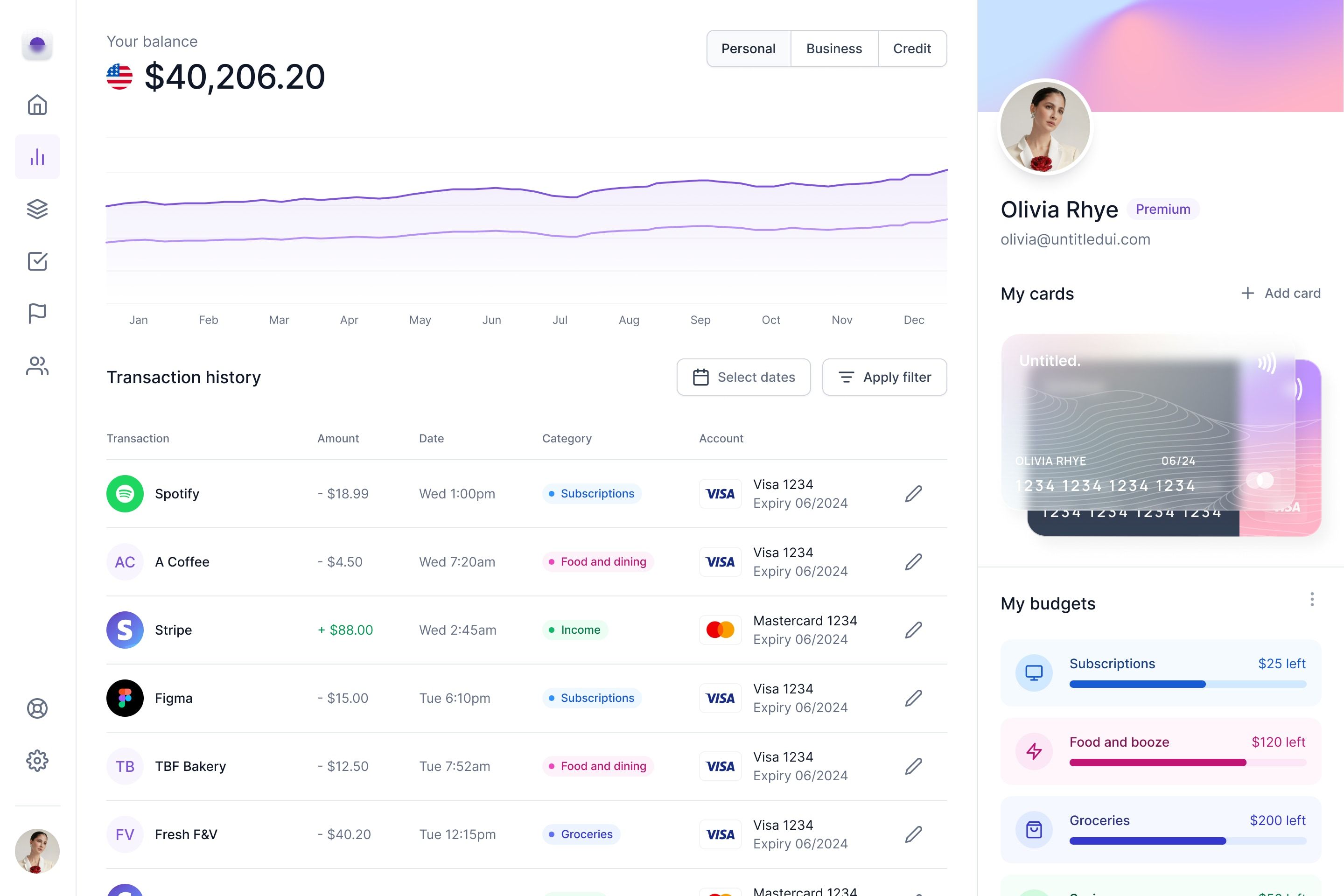The height and width of the screenshot is (896, 1344).
Task: Open the Apply filter options
Action: pos(885,377)
